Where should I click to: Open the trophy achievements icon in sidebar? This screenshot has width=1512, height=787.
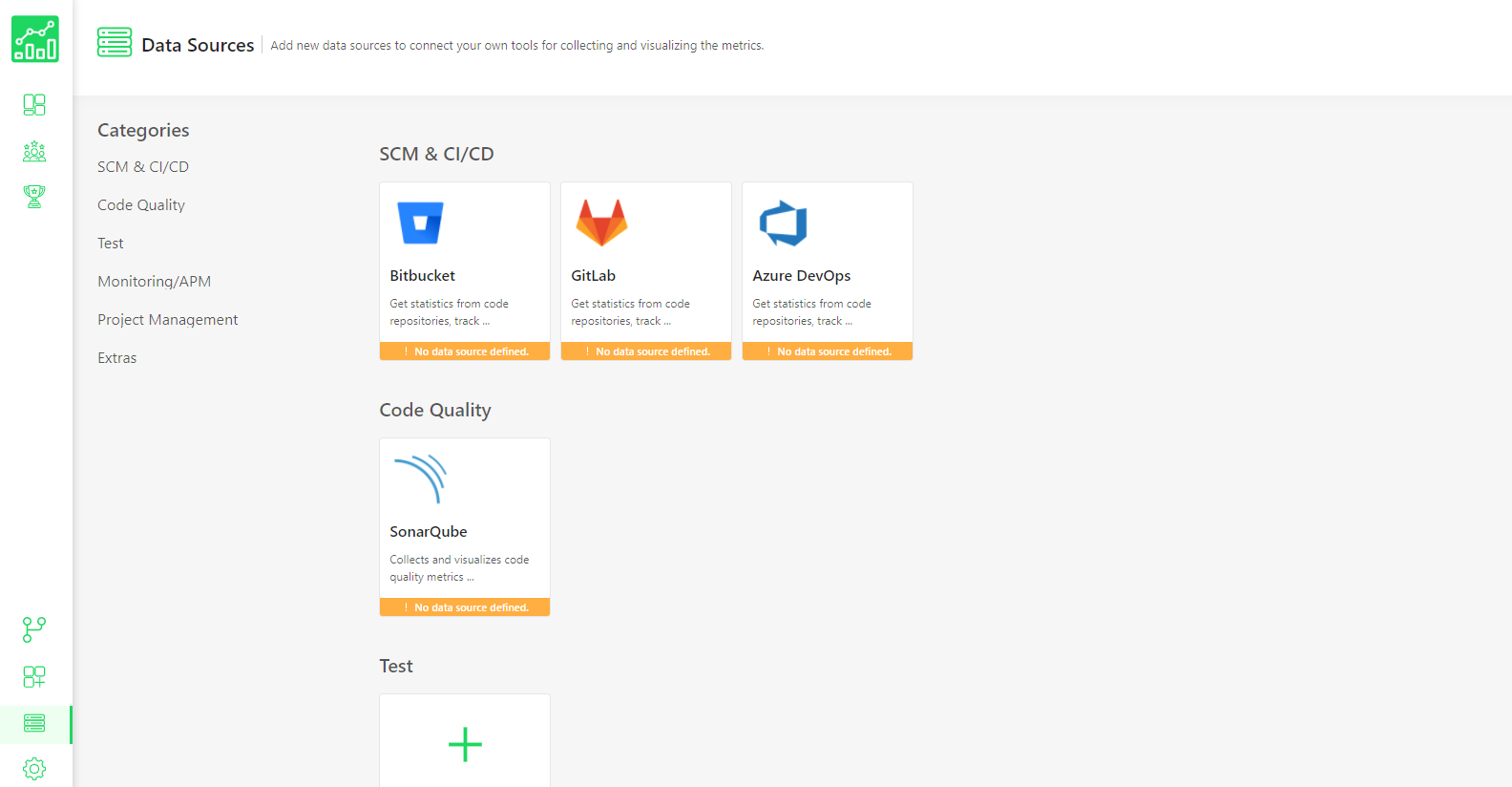point(34,197)
